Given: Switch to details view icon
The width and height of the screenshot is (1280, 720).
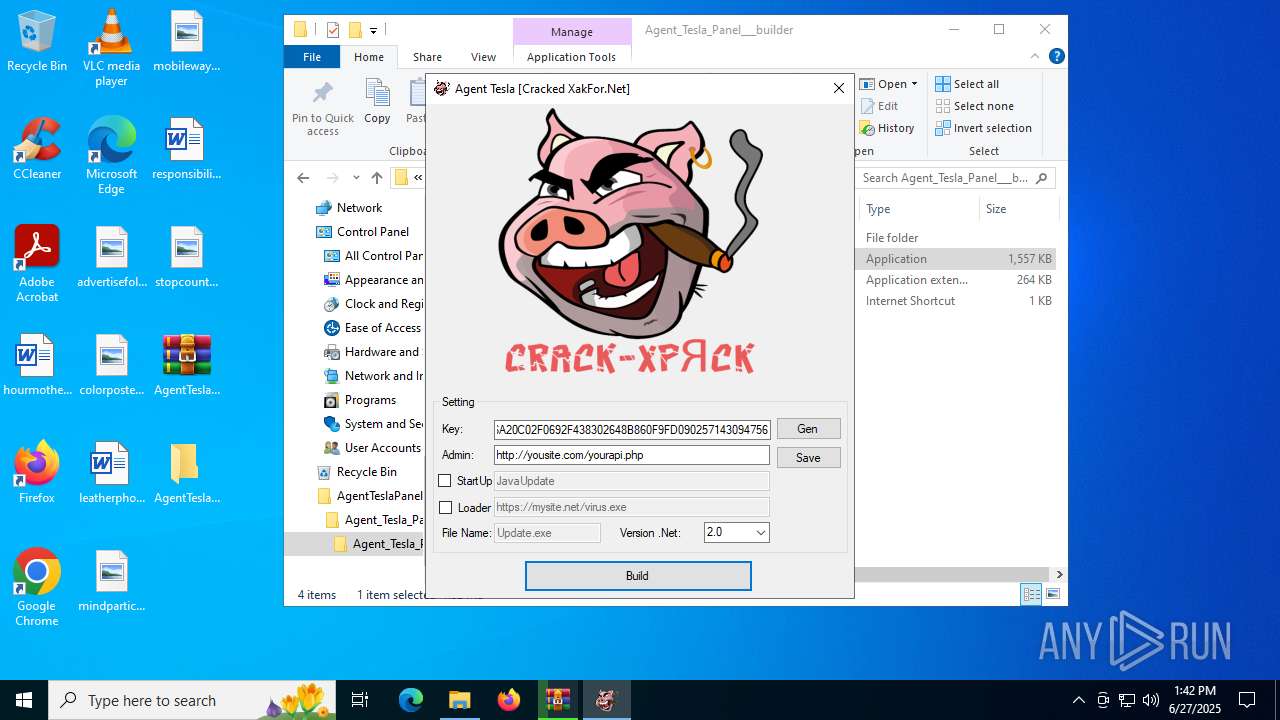Looking at the screenshot, I should pyautogui.click(x=1030, y=595).
